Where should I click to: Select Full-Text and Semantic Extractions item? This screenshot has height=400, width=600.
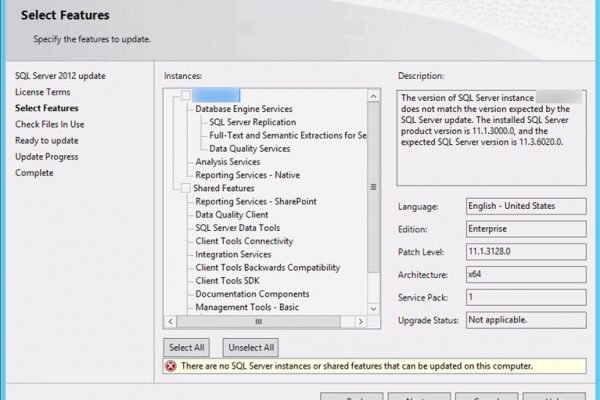point(287,135)
